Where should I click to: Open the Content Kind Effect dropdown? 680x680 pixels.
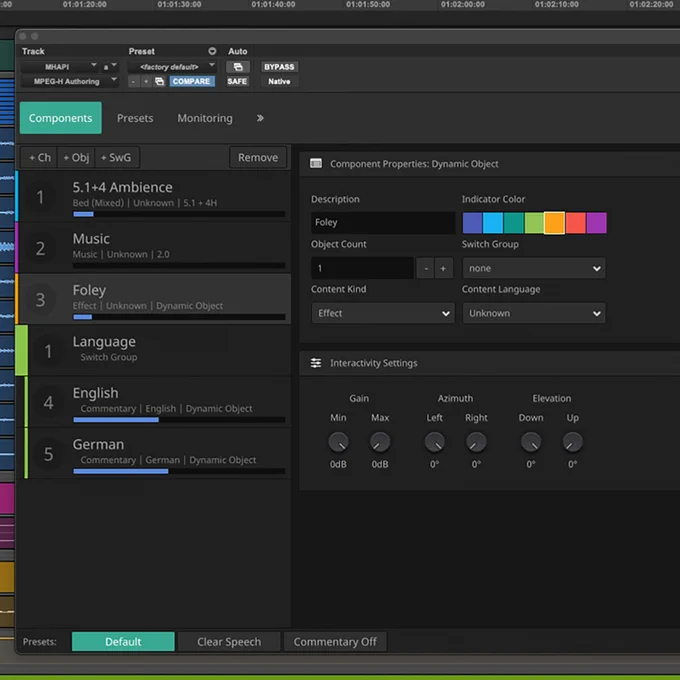tap(383, 313)
